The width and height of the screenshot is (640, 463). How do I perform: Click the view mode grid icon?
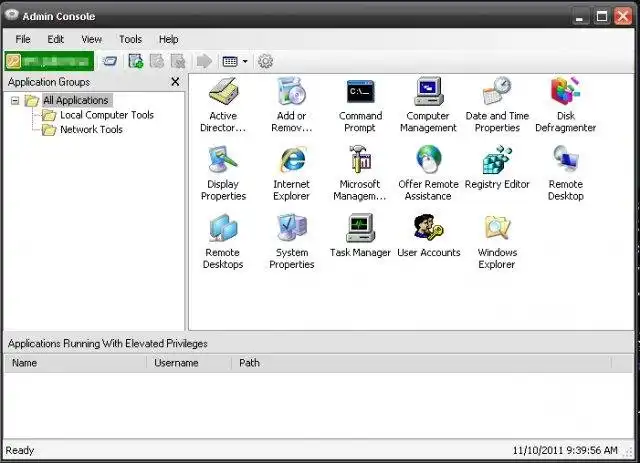(x=230, y=62)
